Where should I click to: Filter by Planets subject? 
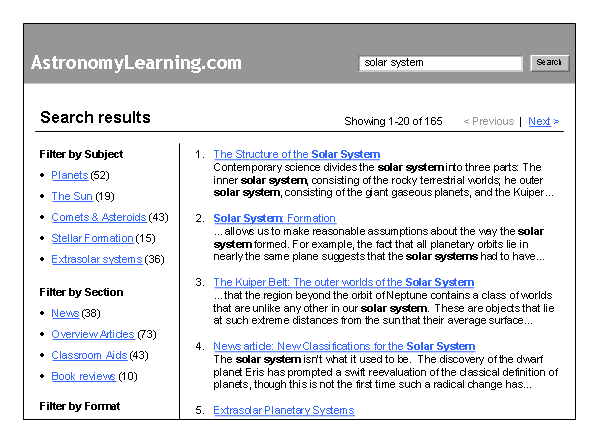click(x=70, y=175)
